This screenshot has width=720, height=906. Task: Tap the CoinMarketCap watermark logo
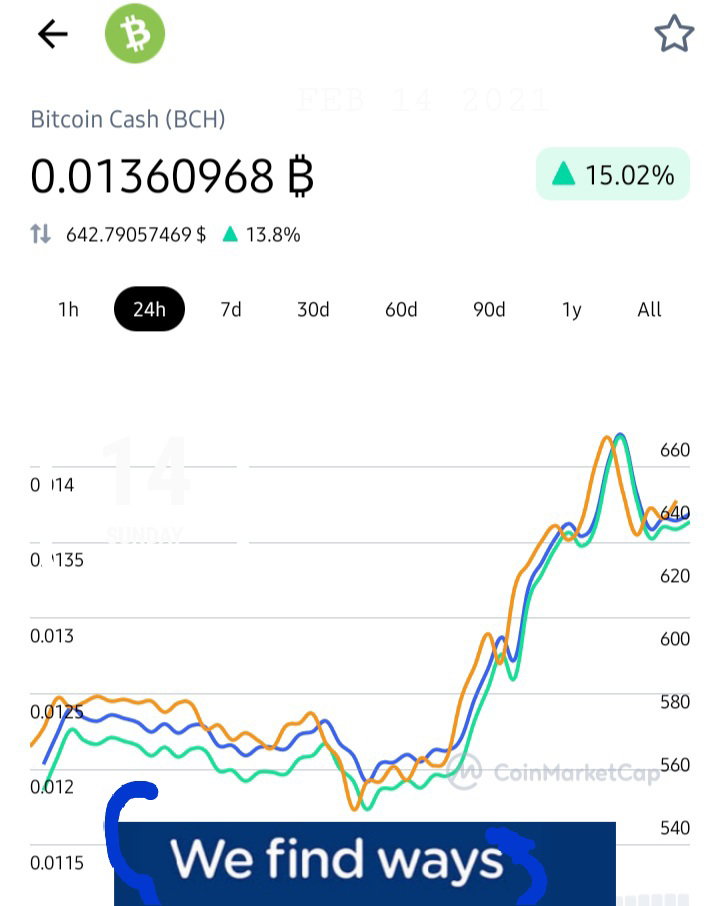(553, 771)
